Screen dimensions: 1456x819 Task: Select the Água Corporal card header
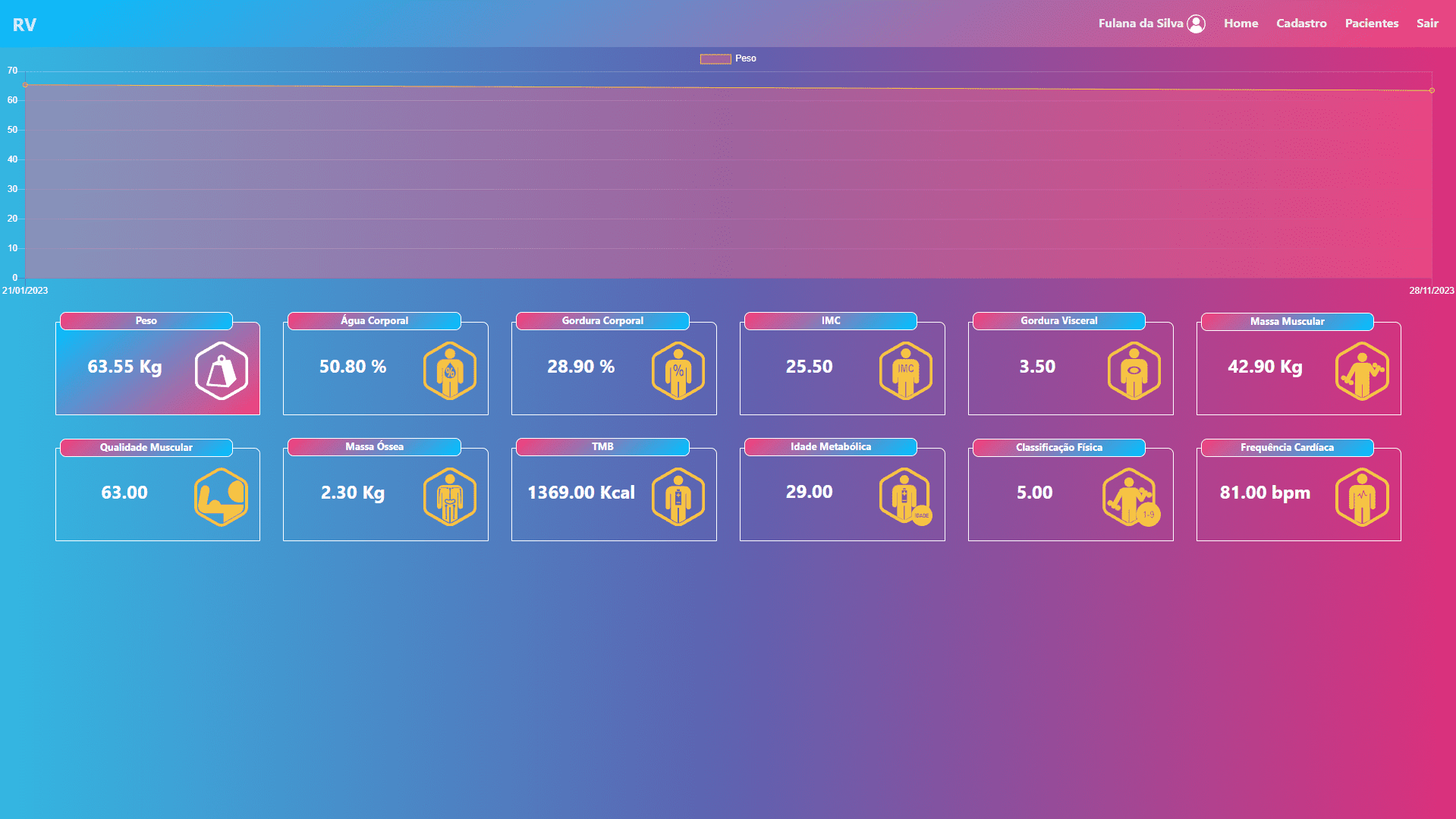coord(374,321)
